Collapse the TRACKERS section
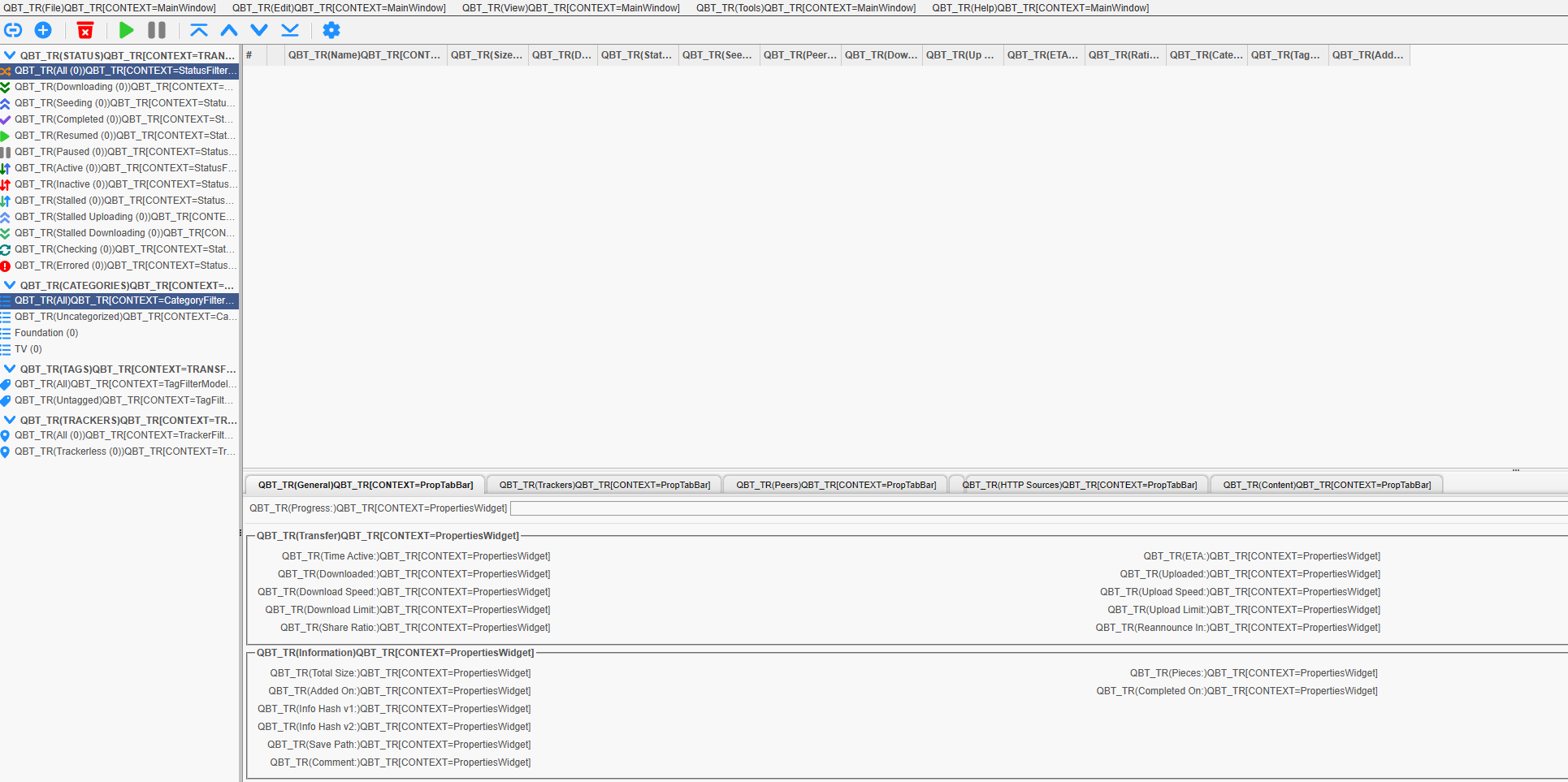 pyautogui.click(x=10, y=420)
